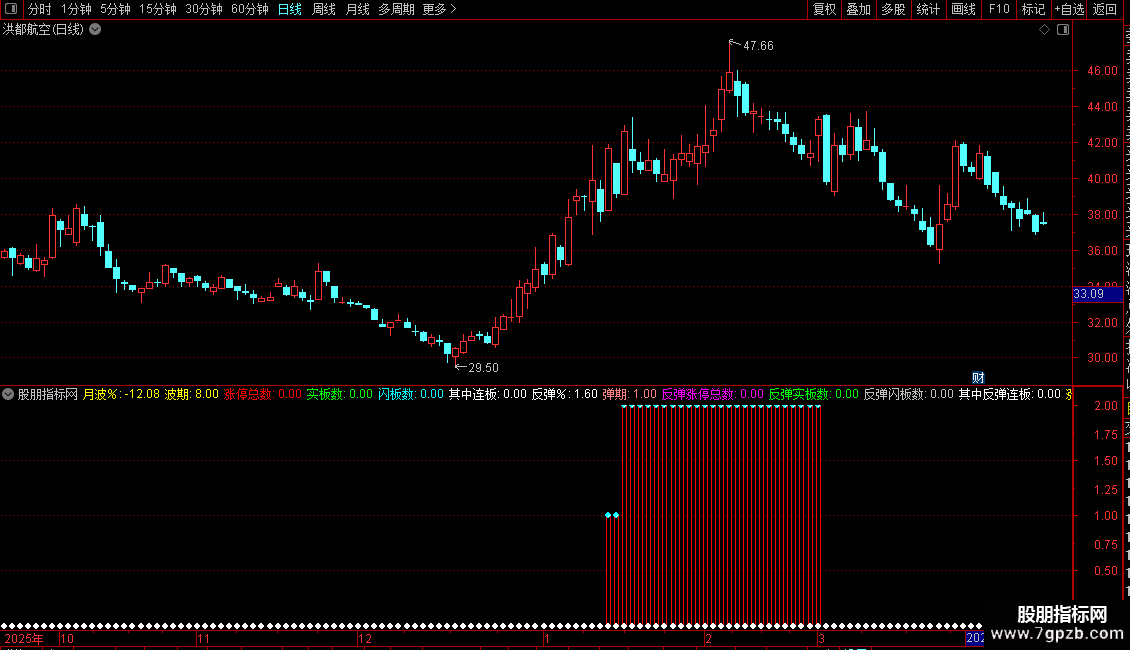Viewport: 1130px width, 650px height.
Task: Click the 其中反弹连板: 0.00 indicator value
Action: tap(1010, 394)
